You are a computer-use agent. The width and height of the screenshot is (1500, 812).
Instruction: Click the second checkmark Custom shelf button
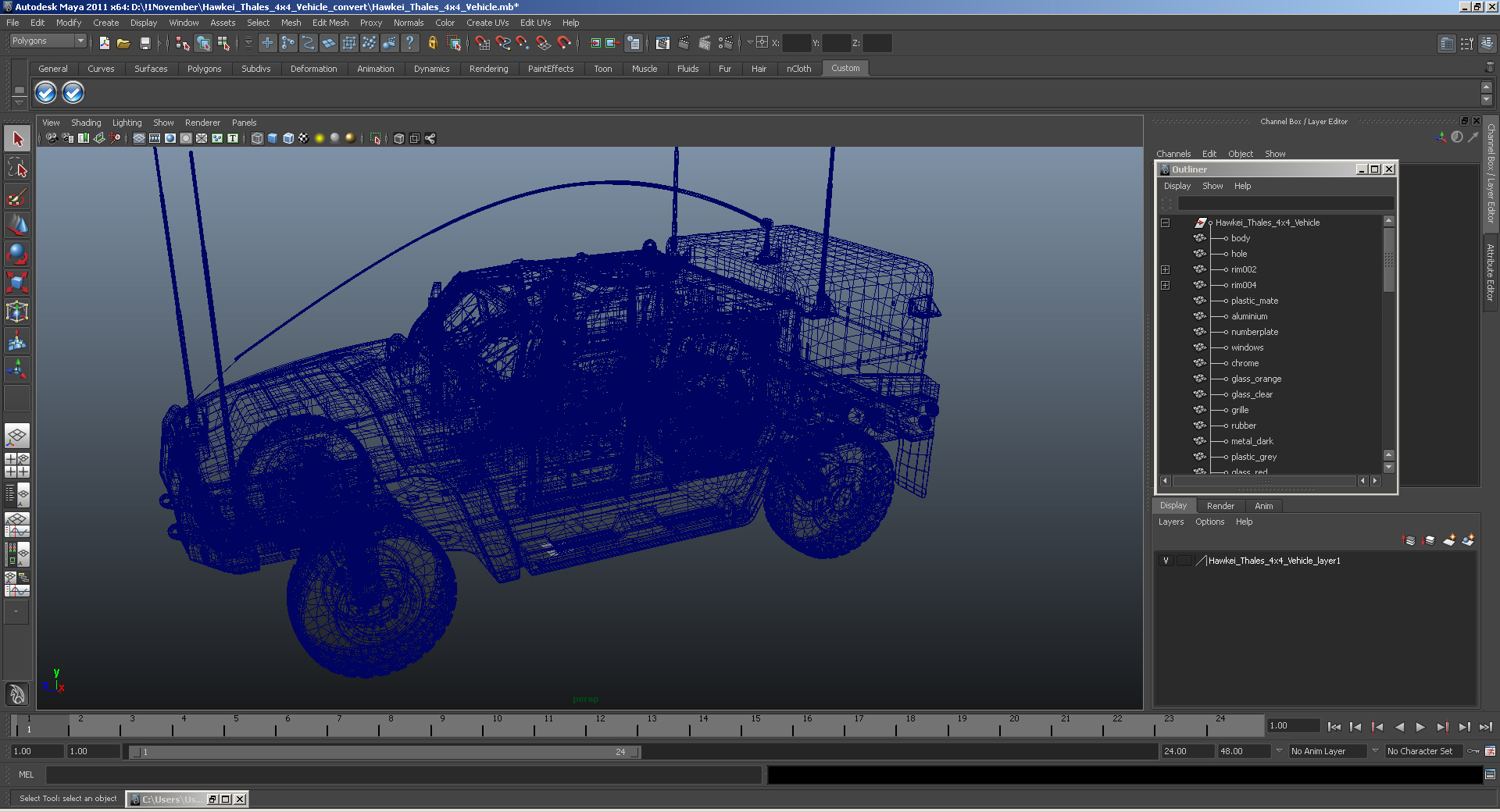[73, 93]
